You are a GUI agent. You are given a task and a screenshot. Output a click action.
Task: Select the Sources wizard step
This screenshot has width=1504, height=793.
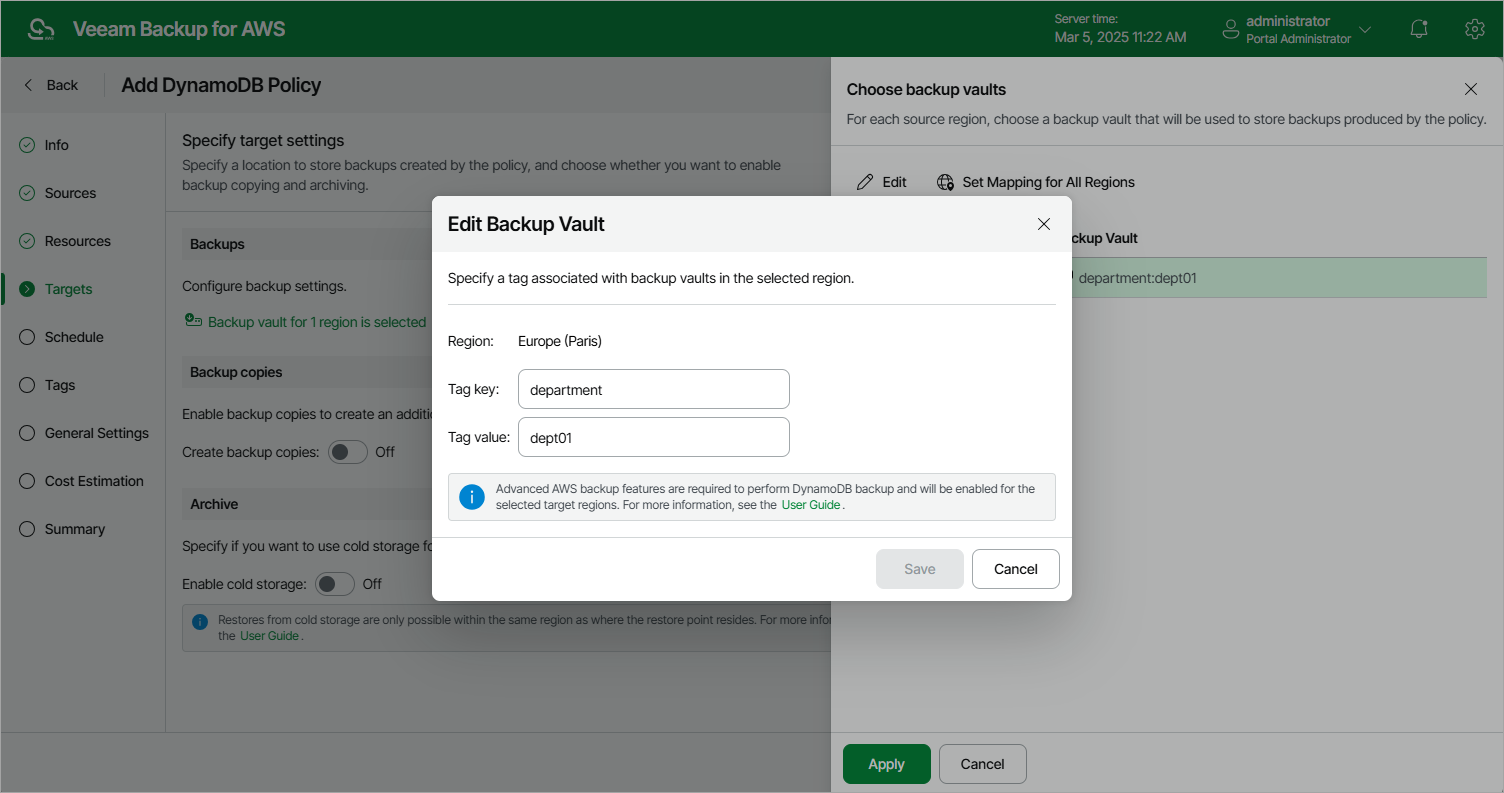[x=70, y=193]
